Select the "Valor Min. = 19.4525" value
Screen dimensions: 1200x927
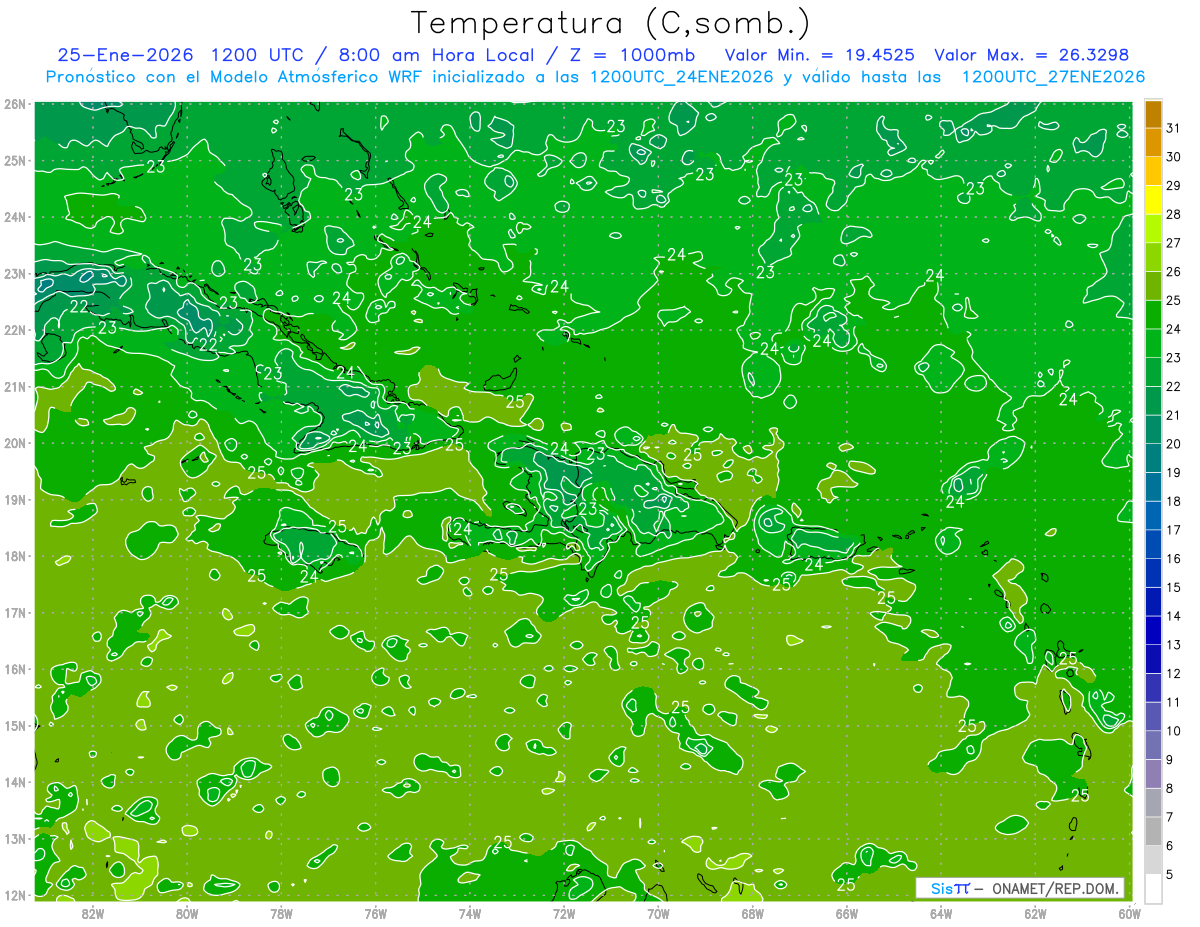[821, 55]
